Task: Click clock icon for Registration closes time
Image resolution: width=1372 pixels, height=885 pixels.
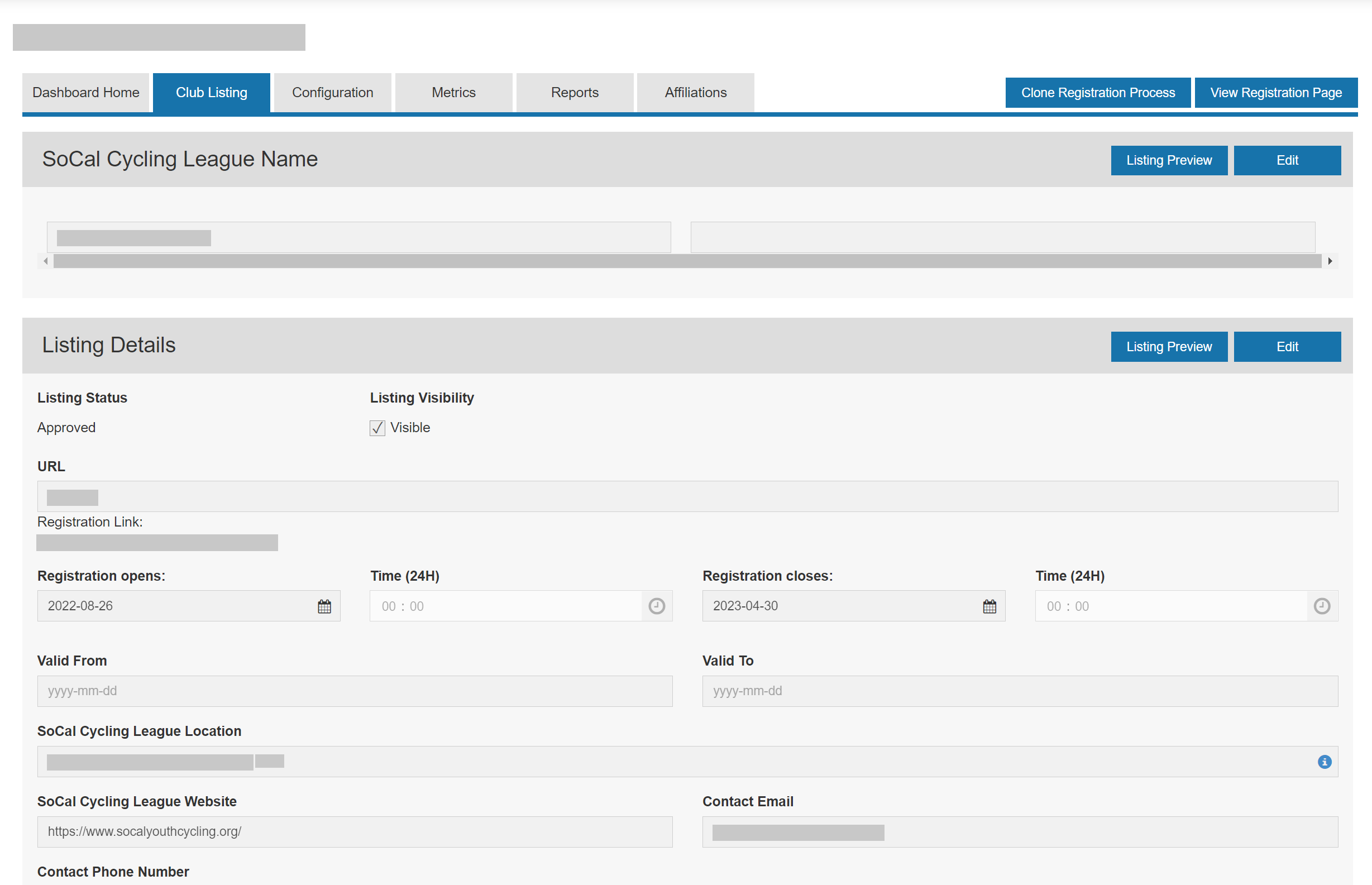Action: coord(1322,606)
